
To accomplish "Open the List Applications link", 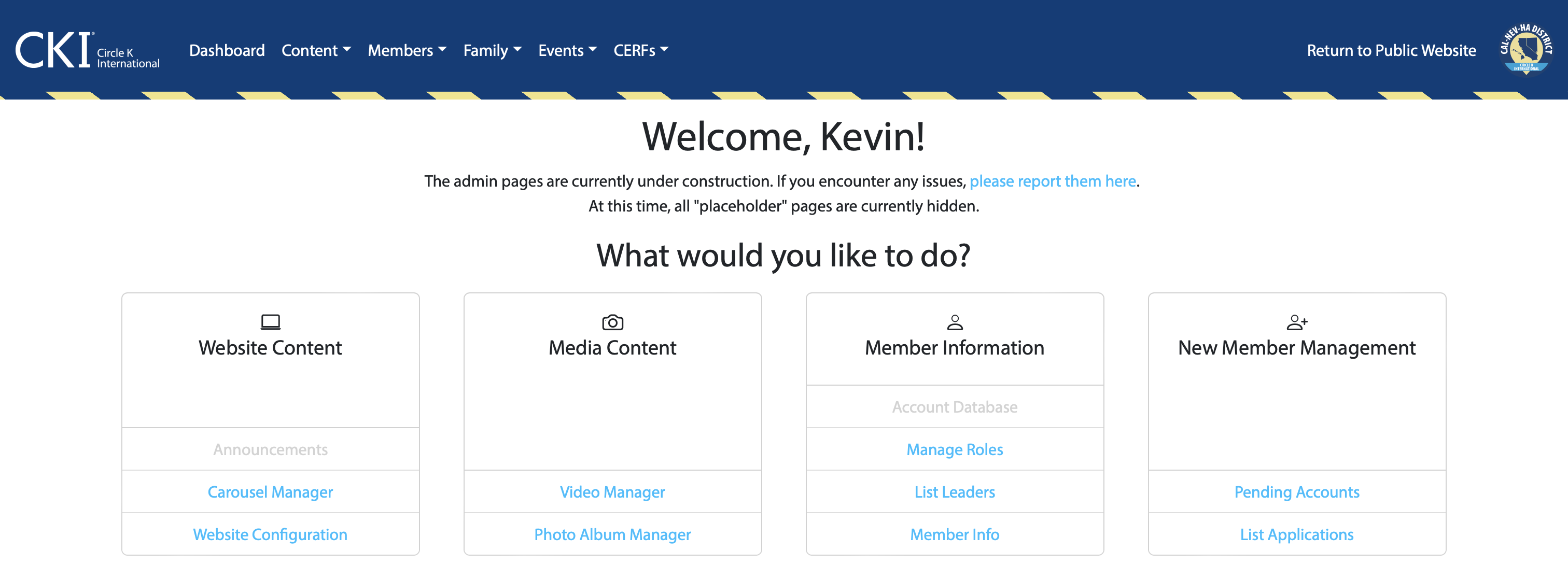I will coord(1296,534).
